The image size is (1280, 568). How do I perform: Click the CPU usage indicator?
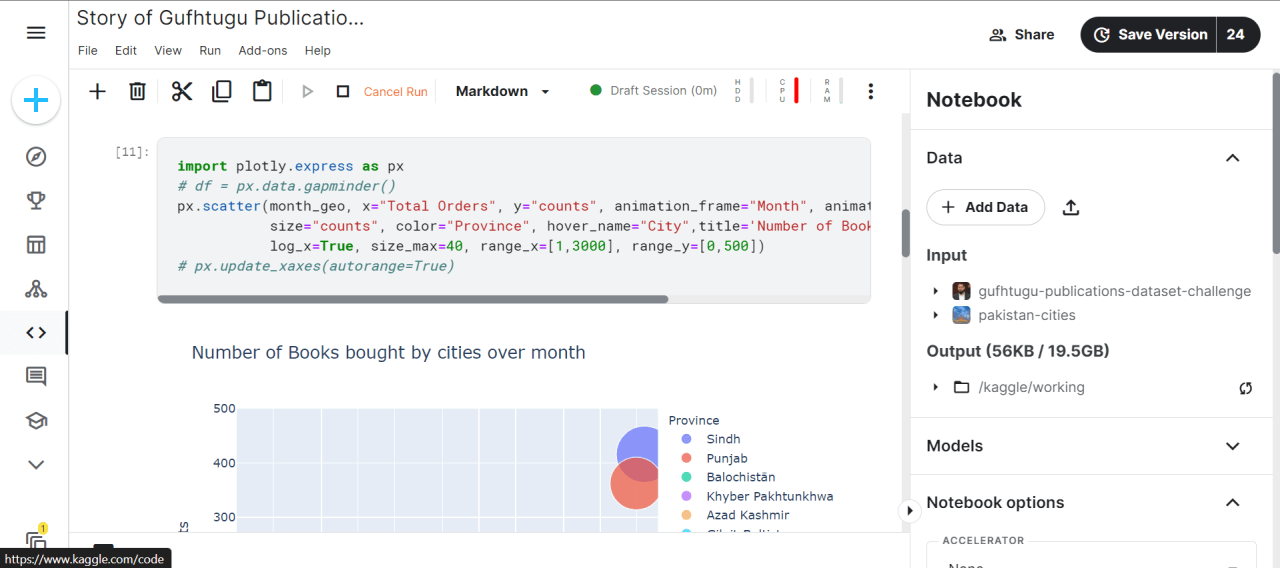(x=788, y=90)
